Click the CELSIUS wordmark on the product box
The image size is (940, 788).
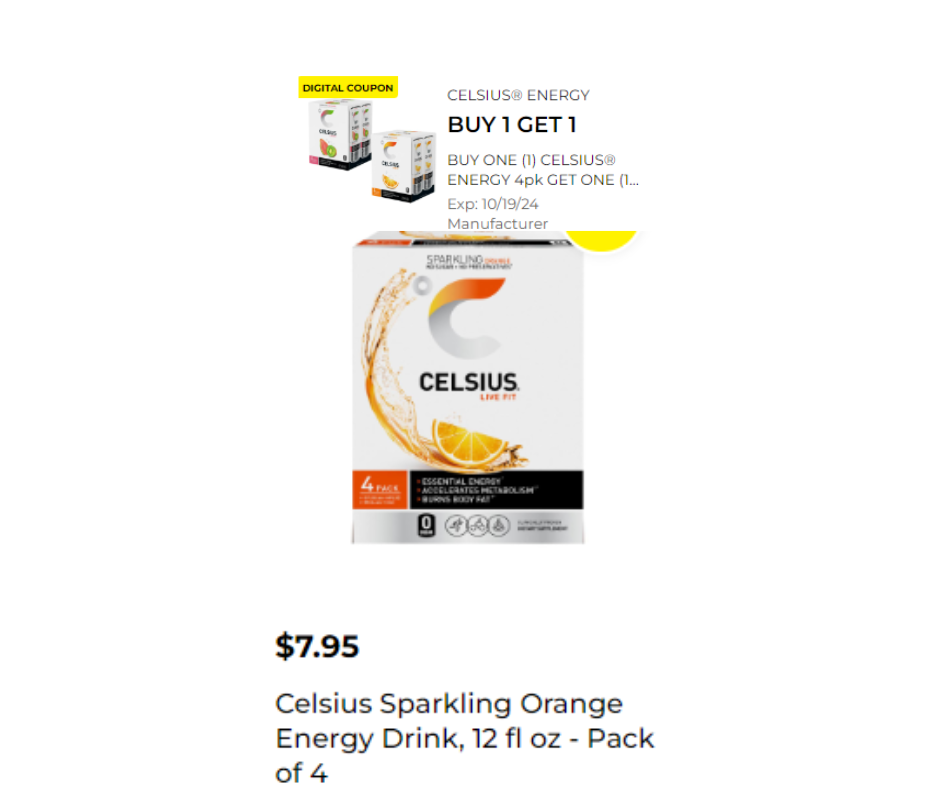(468, 381)
